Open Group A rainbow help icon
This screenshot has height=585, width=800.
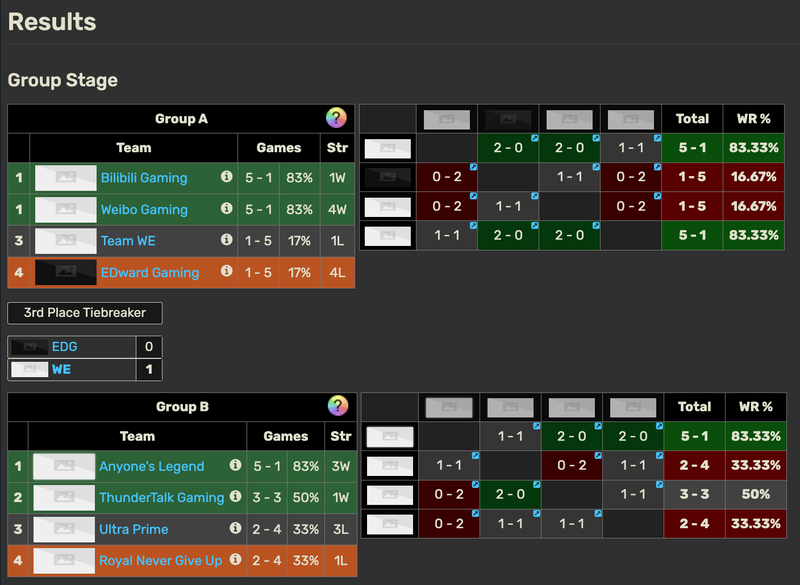pos(336,118)
